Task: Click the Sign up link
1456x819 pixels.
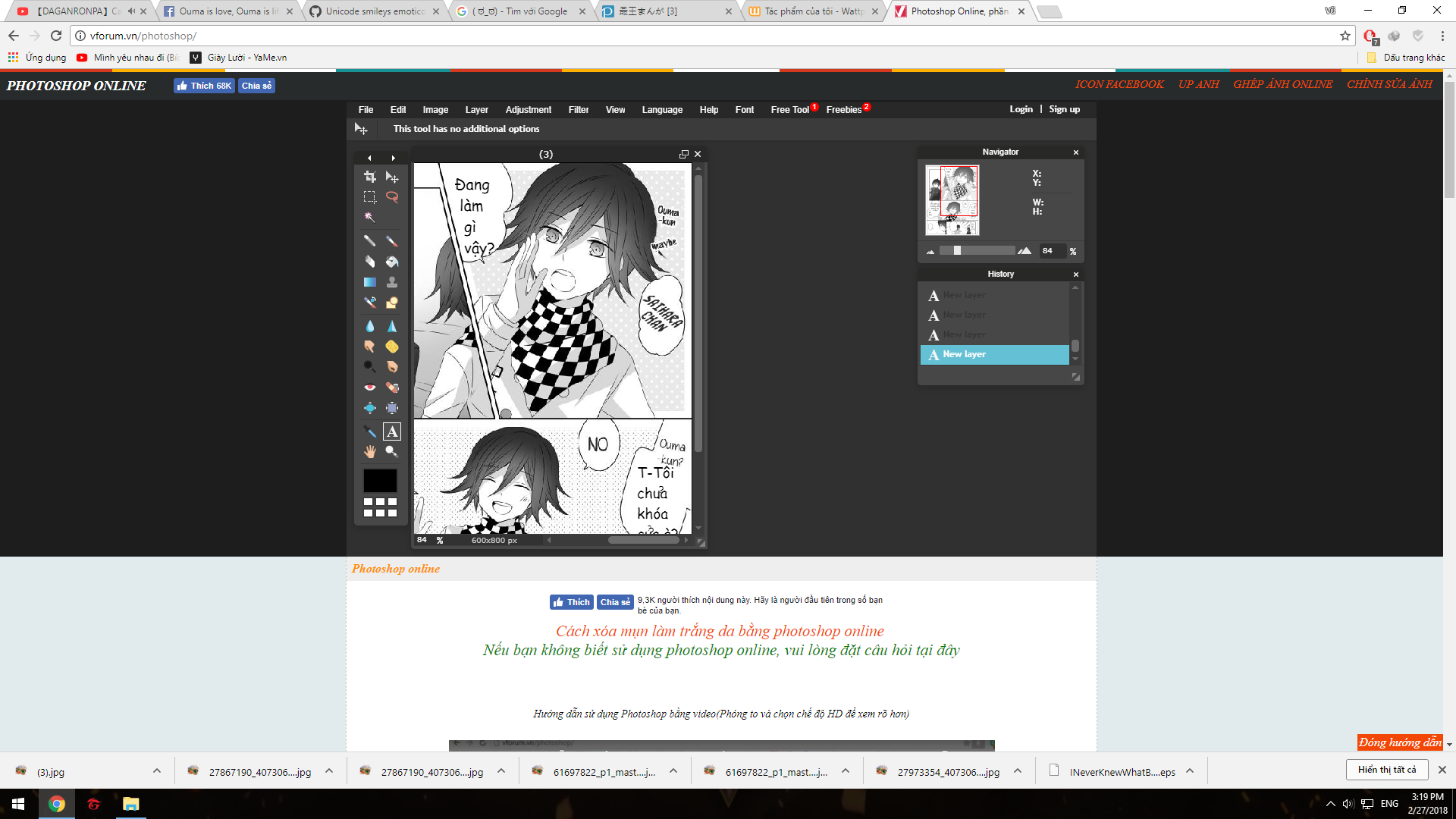Action: (1064, 109)
